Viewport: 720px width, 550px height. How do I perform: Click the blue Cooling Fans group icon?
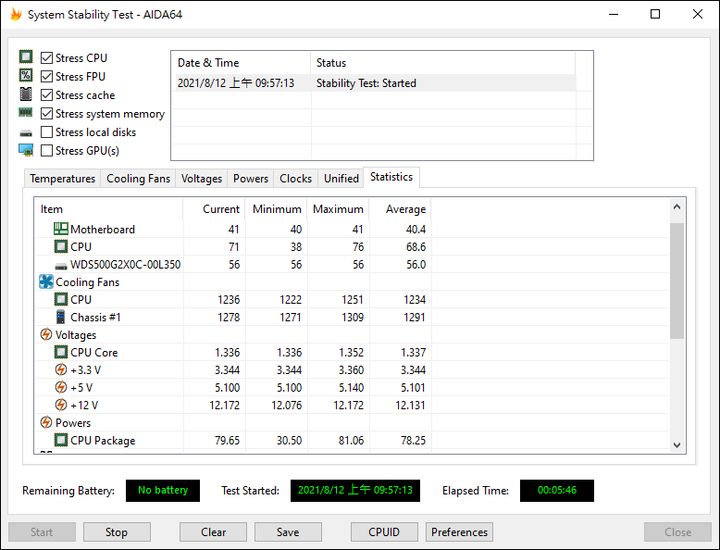click(x=46, y=281)
